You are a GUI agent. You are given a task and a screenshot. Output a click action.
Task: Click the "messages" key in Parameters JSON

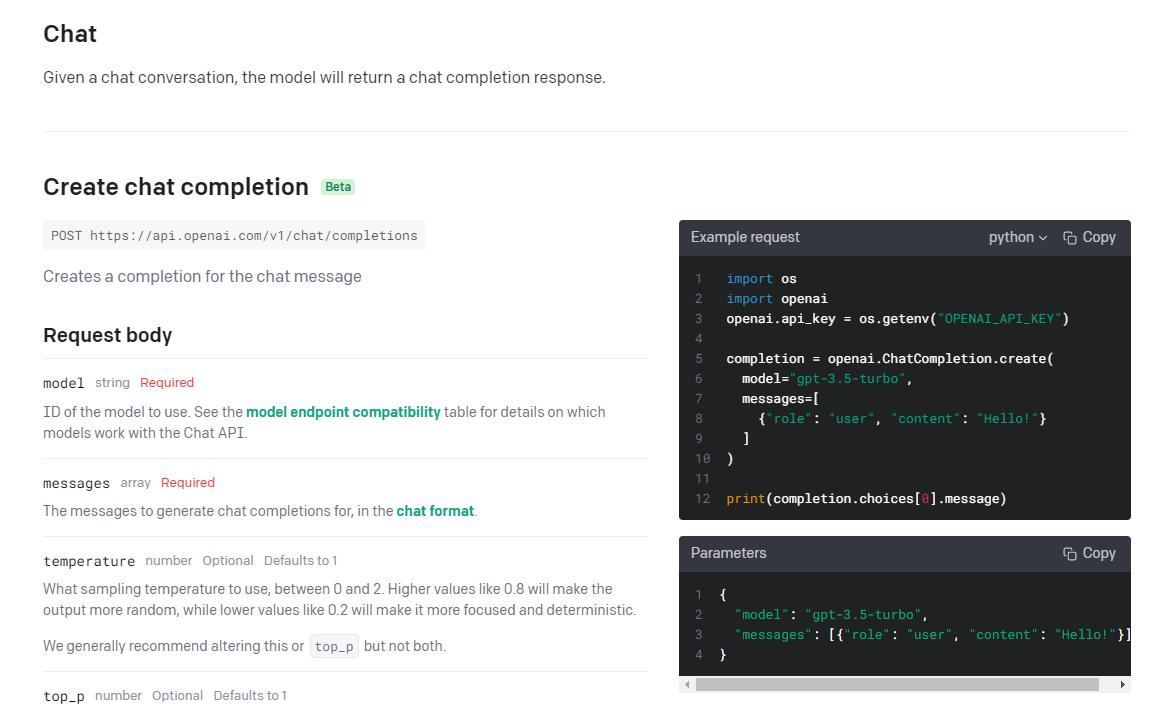(x=774, y=635)
